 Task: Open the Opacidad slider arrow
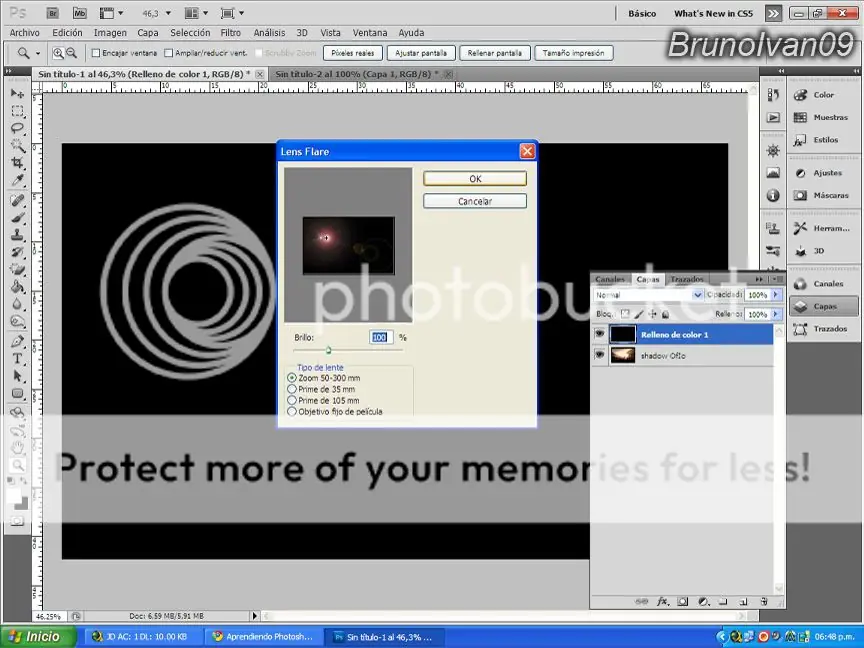point(776,295)
